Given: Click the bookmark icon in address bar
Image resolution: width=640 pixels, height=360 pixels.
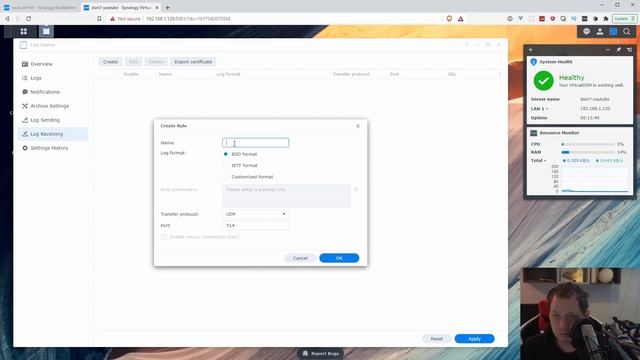Looking at the screenshot, I should point(99,19).
